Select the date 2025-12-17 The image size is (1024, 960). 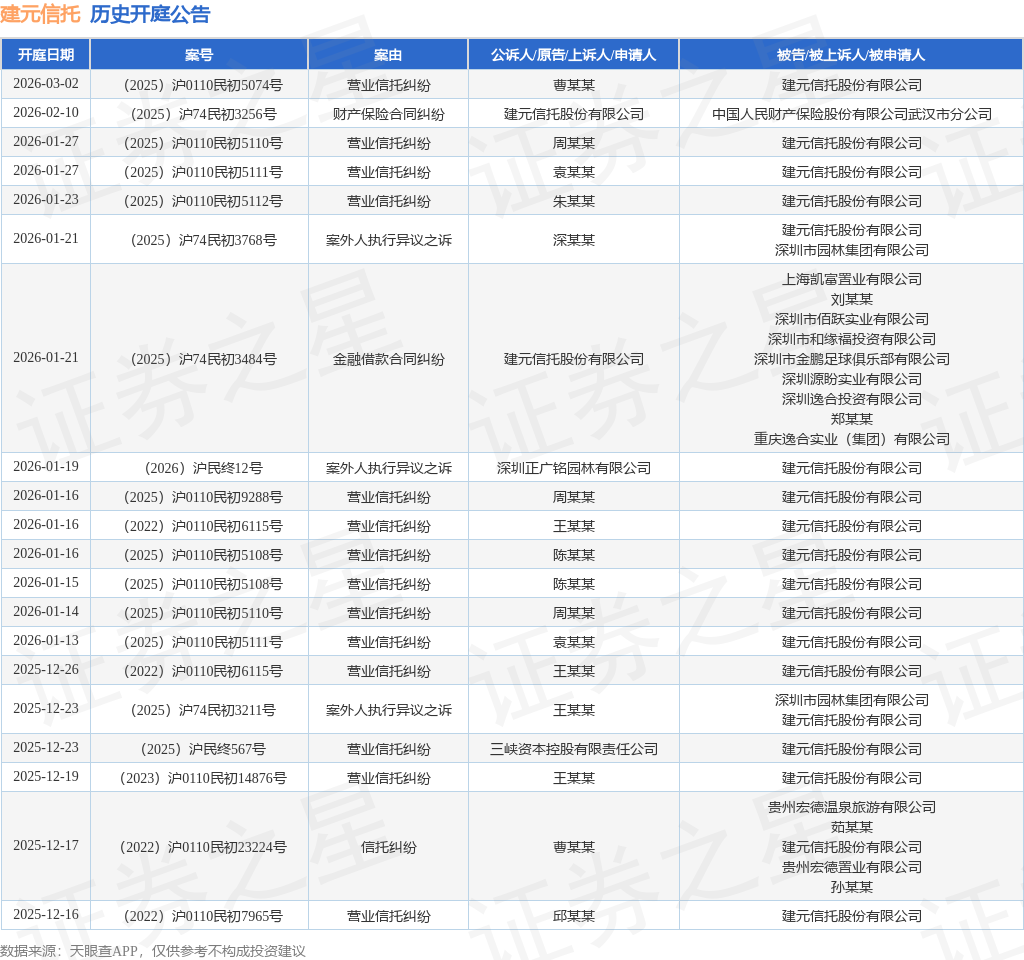(46, 845)
